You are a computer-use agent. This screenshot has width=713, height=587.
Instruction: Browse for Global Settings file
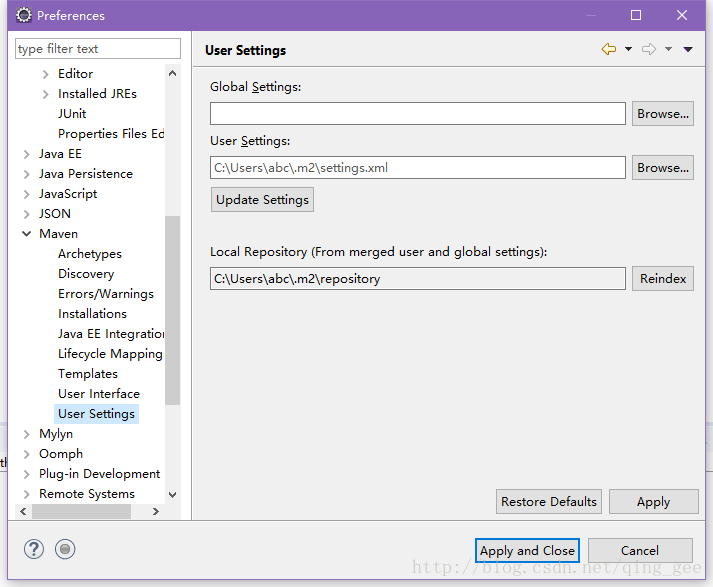click(x=663, y=114)
